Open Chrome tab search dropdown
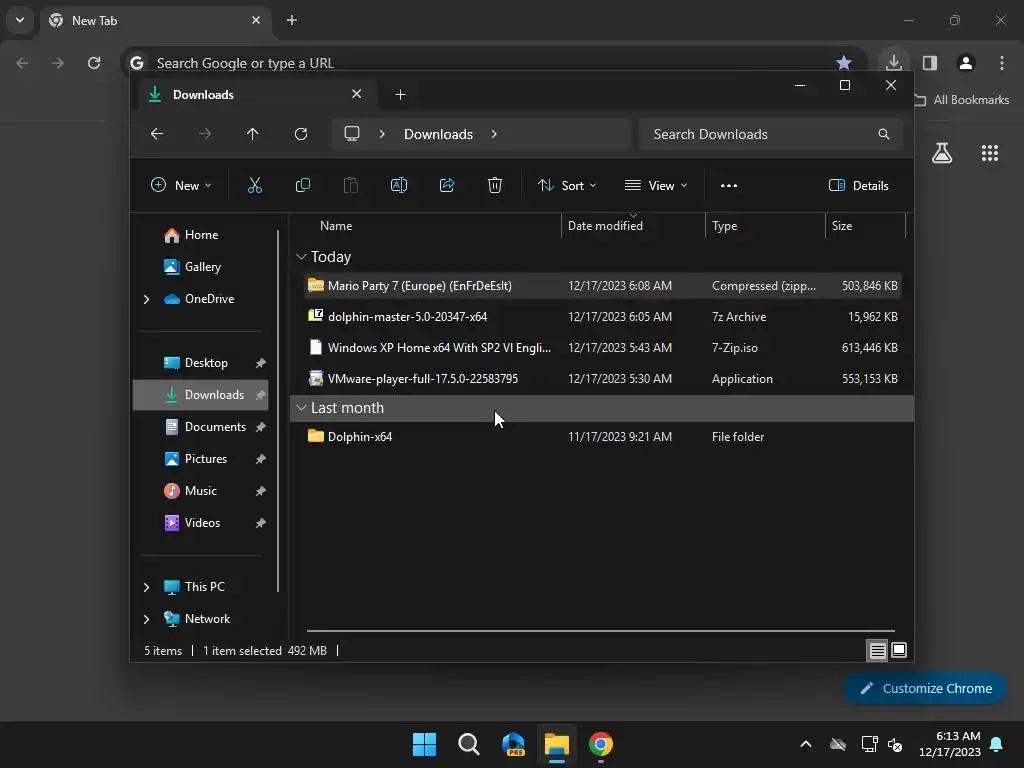The width and height of the screenshot is (1024, 768). click(20, 20)
